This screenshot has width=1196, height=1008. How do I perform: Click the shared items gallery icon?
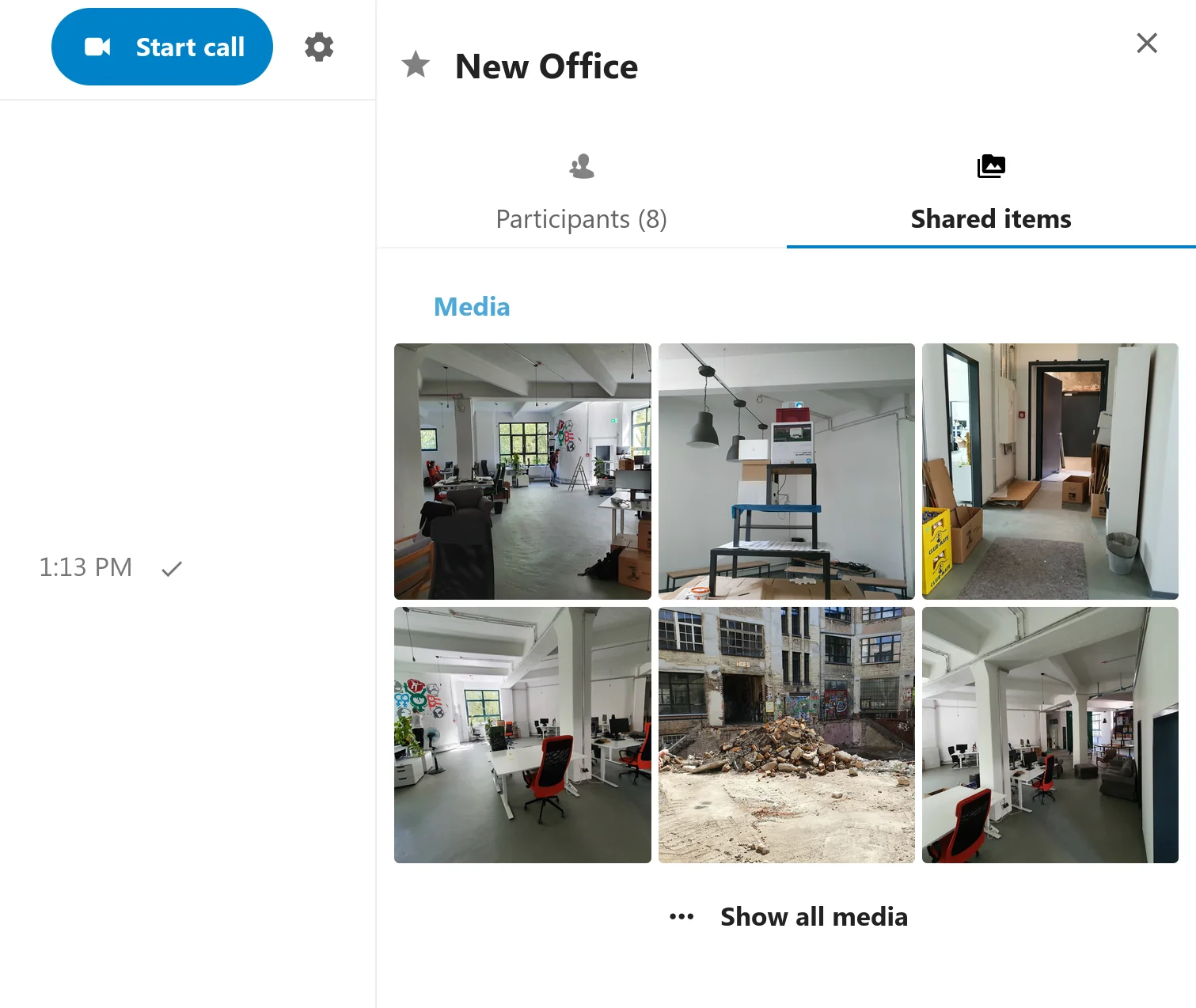[991, 166]
